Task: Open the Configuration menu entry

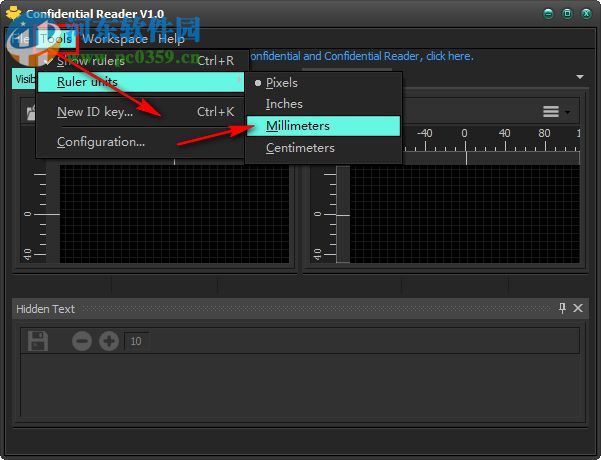Action: click(x=141, y=142)
